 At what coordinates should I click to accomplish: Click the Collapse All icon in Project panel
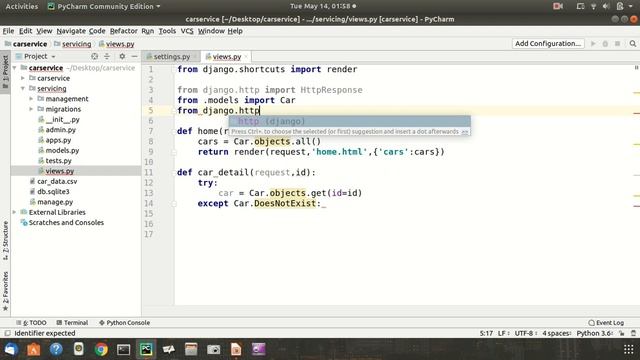(x=107, y=56)
